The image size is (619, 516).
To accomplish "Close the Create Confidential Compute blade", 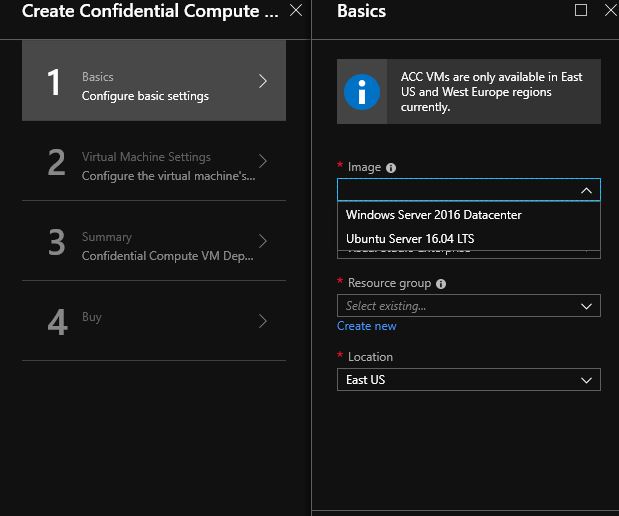I will [296, 11].
